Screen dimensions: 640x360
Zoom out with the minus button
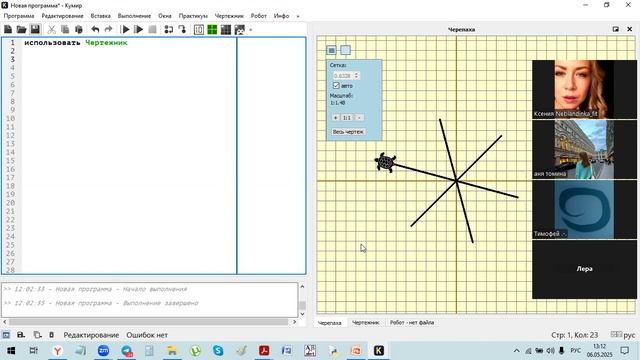pyautogui.click(x=359, y=118)
